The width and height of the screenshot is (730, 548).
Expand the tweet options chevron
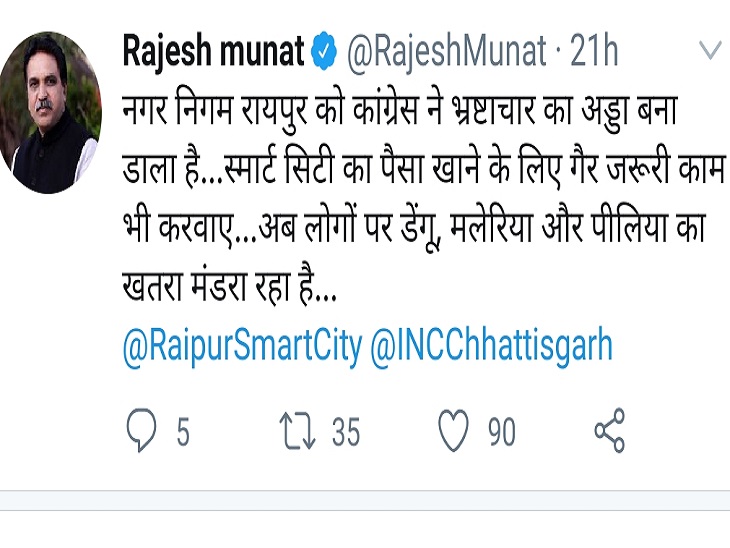coord(710,50)
